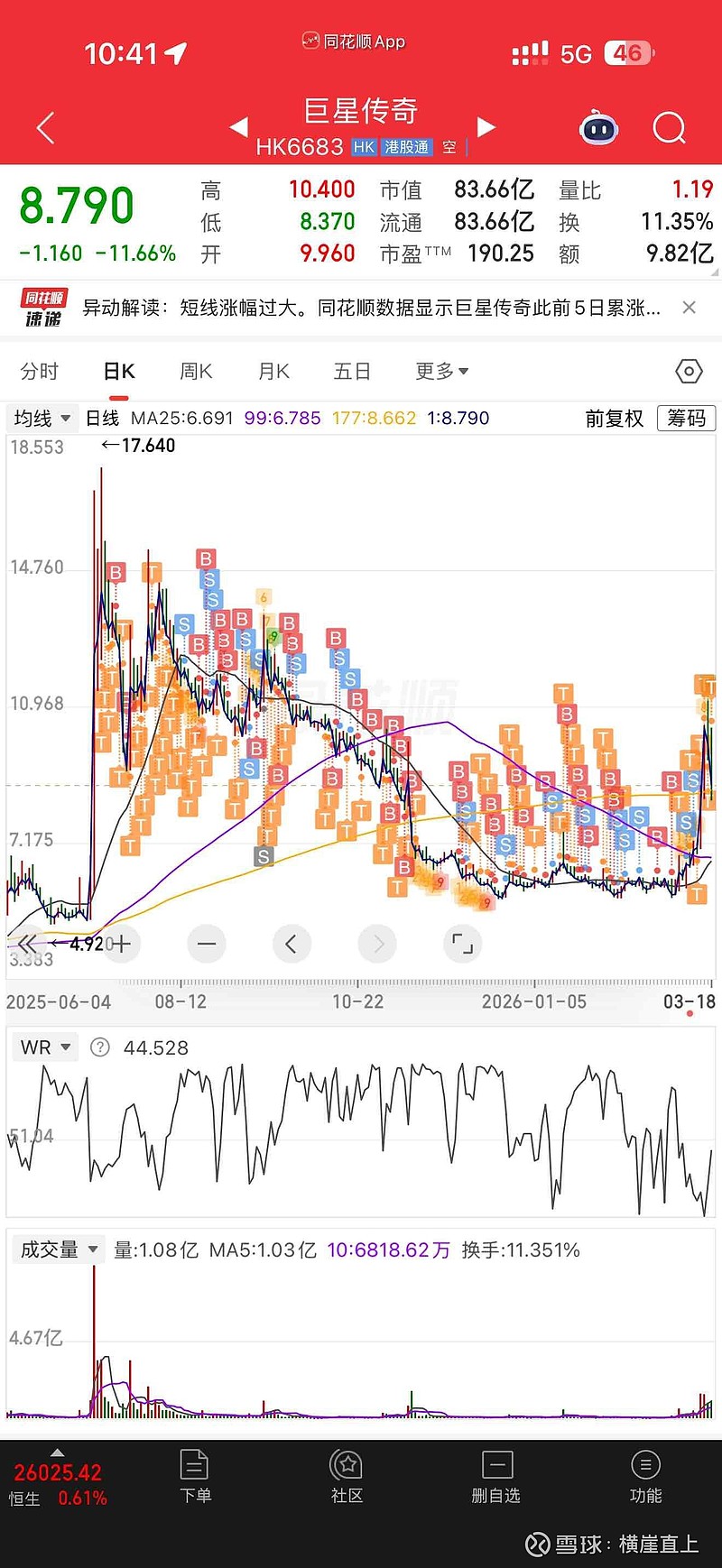Tap the 换 turnover rate 11.35%
This screenshot has height=1568, width=722.
pyautogui.click(x=677, y=222)
